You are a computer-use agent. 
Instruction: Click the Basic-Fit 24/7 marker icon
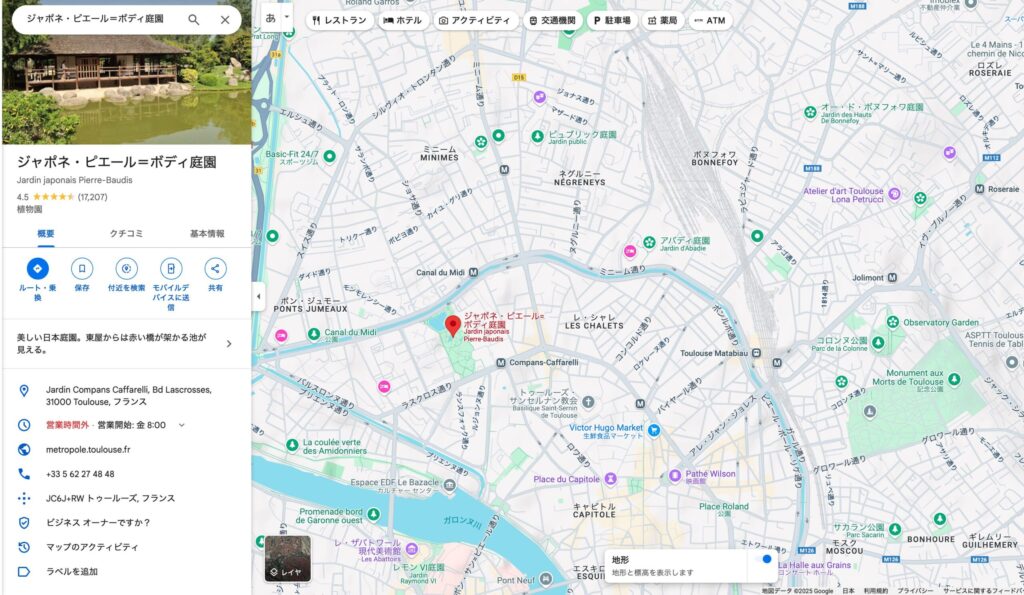point(330,155)
